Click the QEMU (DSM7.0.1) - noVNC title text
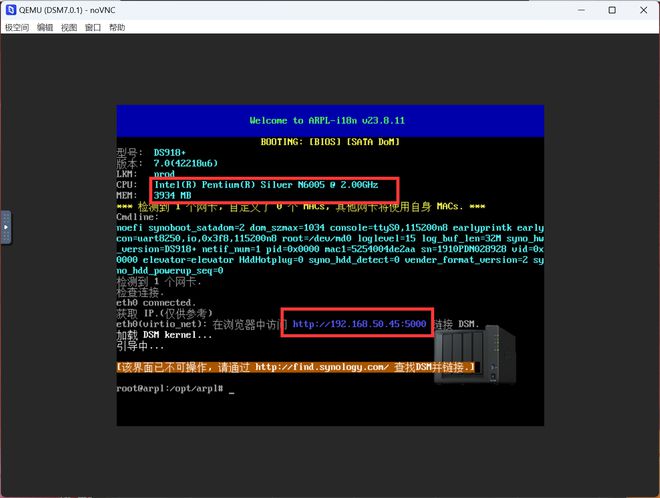The width and height of the screenshot is (660, 498). coord(67,10)
